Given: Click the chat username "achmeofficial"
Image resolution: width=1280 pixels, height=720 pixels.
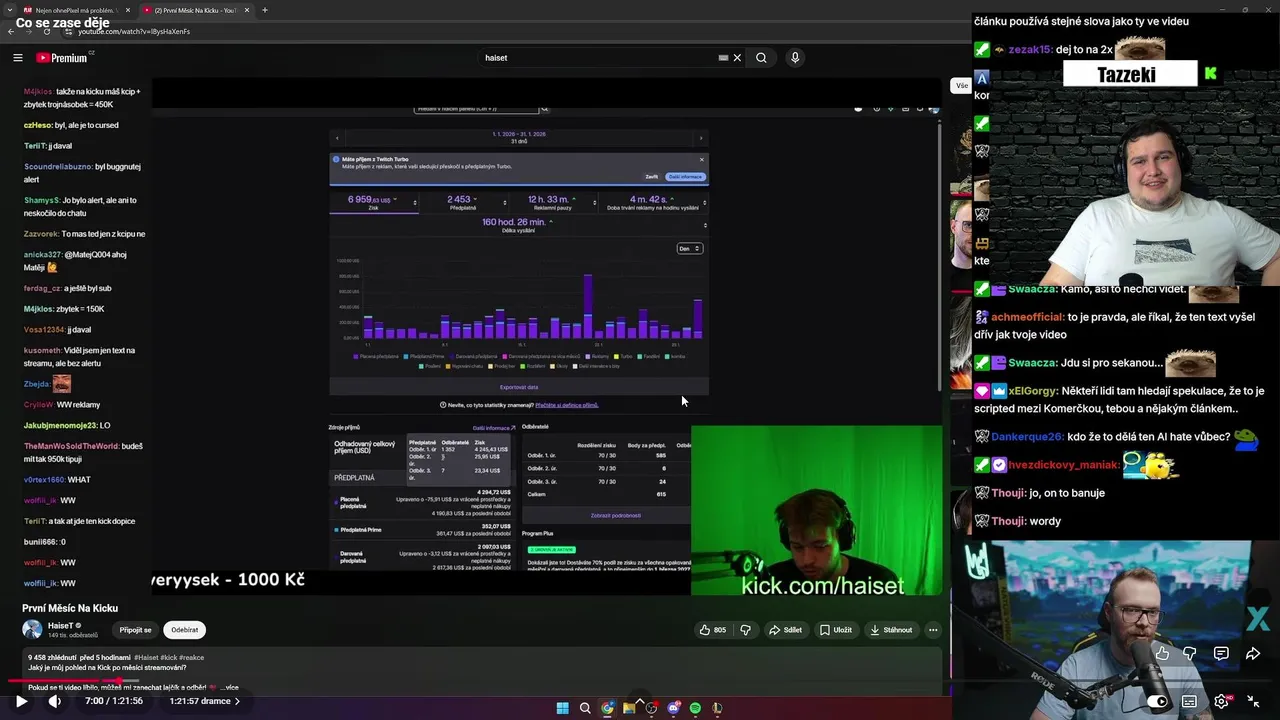Looking at the screenshot, I should pyautogui.click(x=1027, y=317).
